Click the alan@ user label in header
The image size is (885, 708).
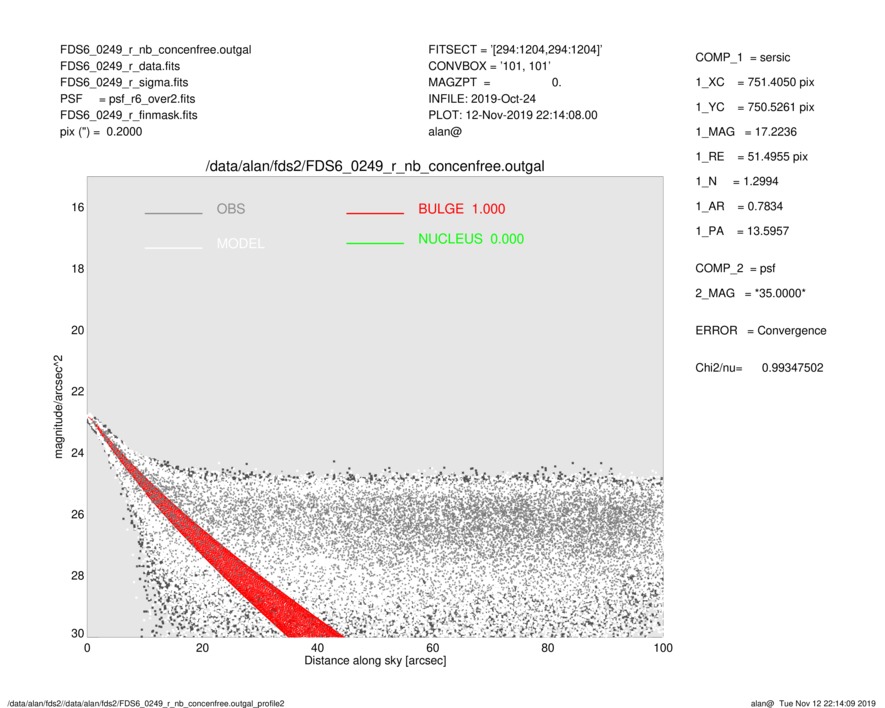(445, 132)
